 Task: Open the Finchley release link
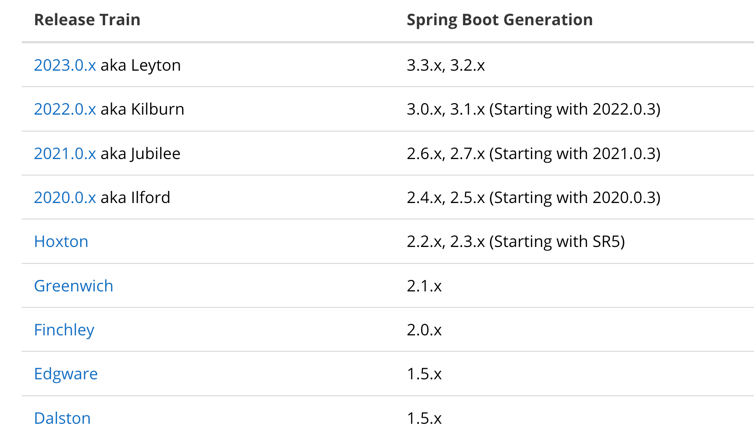[64, 330]
